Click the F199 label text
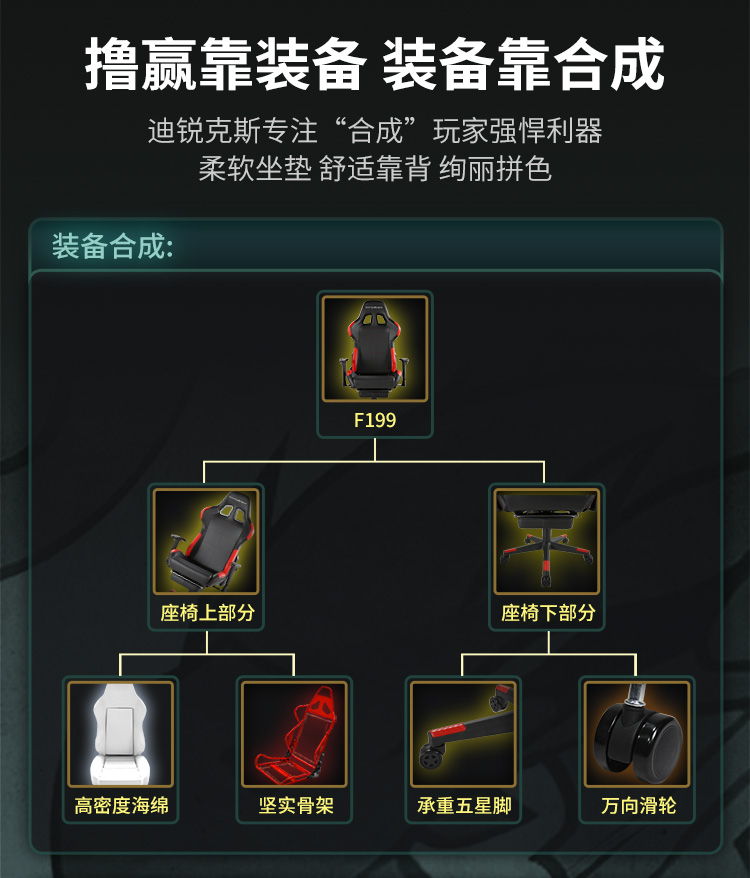This screenshot has width=750, height=878. click(x=375, y=420)
